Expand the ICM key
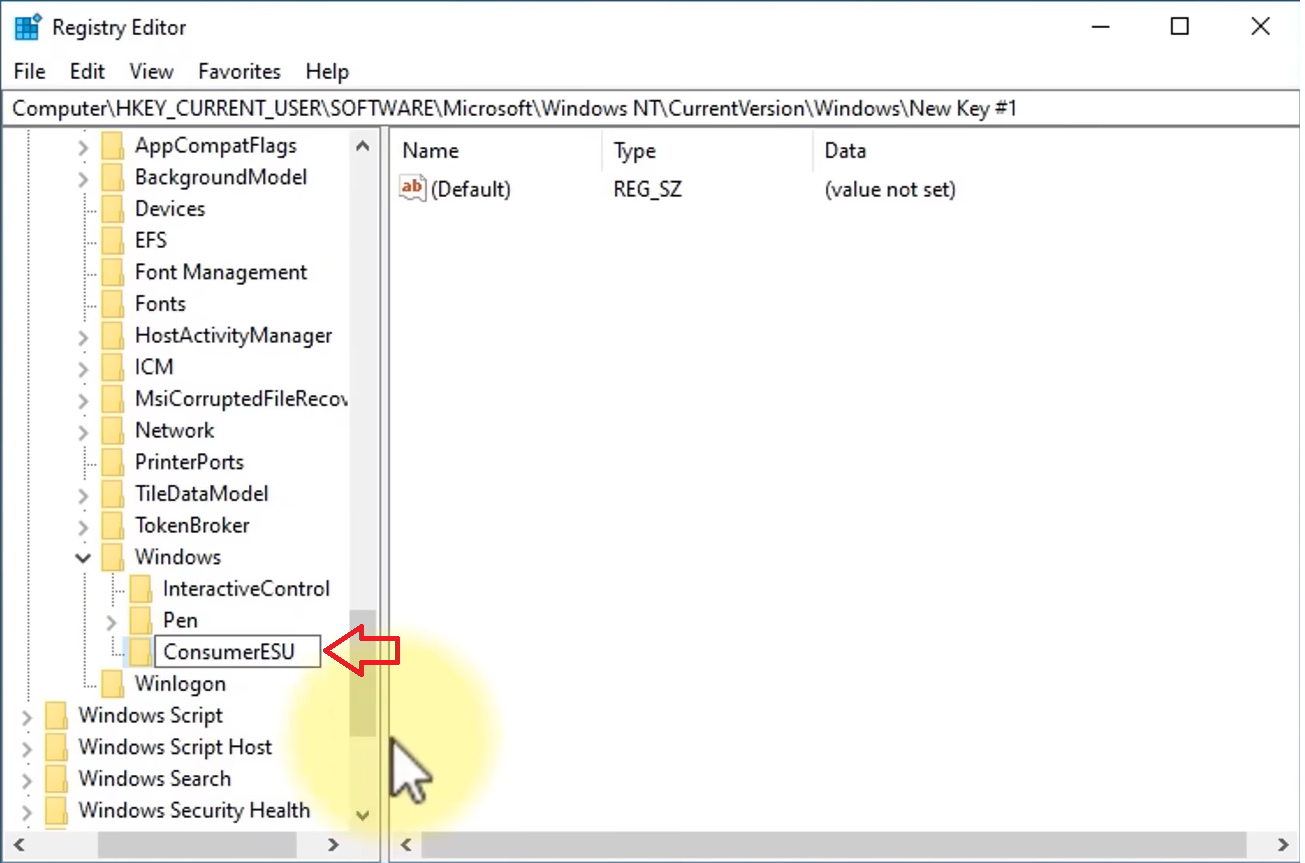The image size is (1305, 863). (x=83, y=369)
